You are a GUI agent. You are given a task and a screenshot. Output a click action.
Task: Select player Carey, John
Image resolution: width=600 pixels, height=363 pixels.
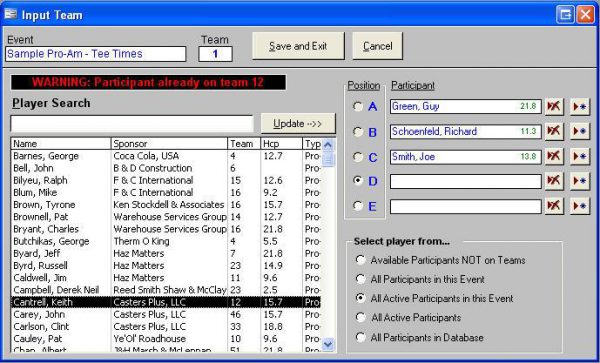click(166, 314)
